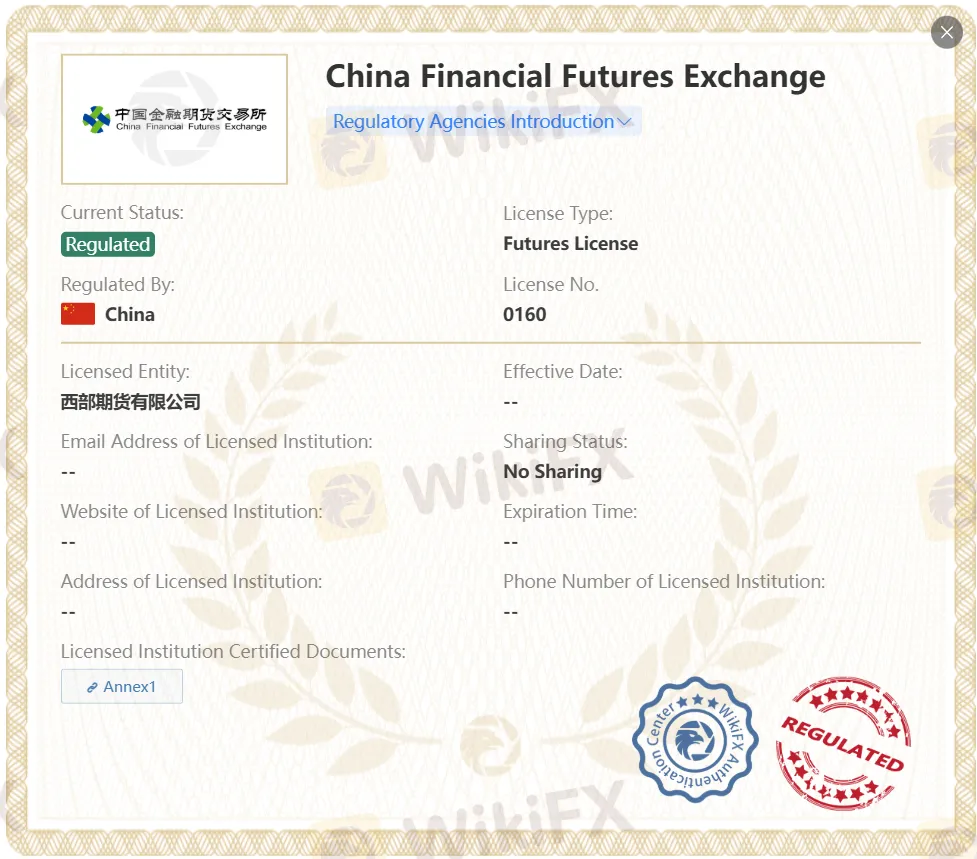Screen dimensions: 977x859
Task: Click the Licensed Institution Certified Documents label
Action: [233, 651]
